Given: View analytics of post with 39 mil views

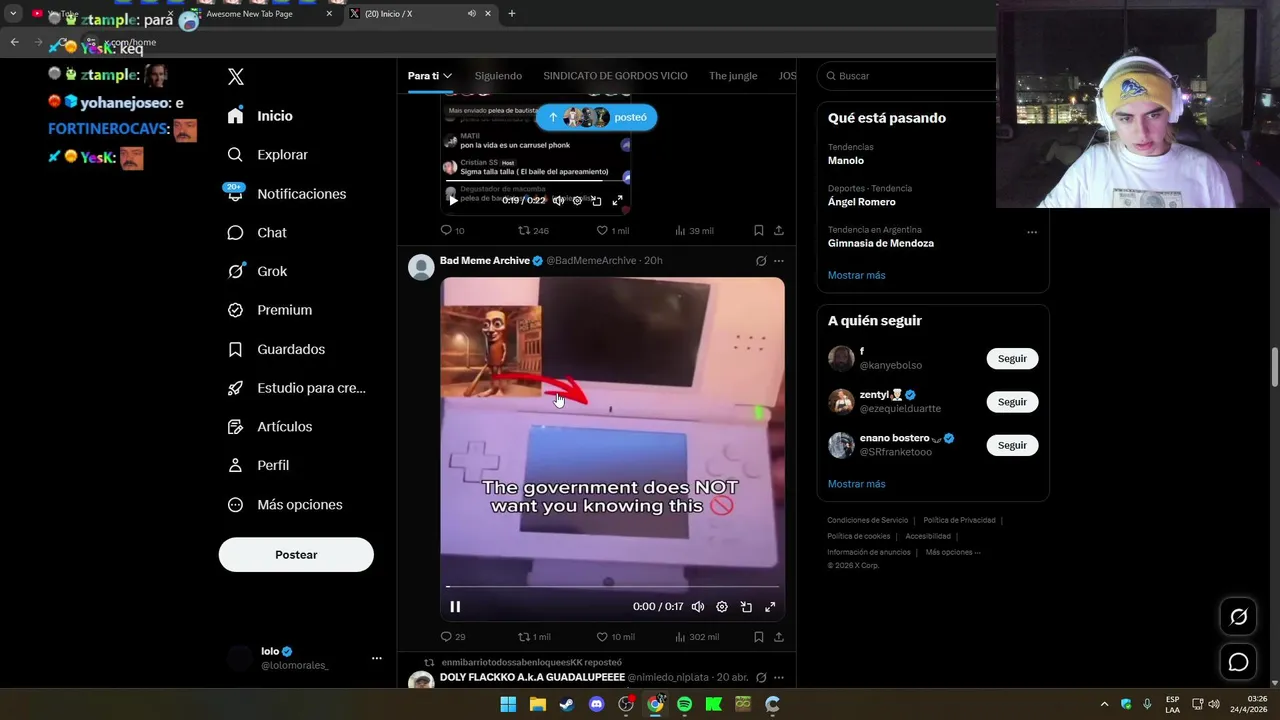Looking at the screenshot, I should point(694,231).
